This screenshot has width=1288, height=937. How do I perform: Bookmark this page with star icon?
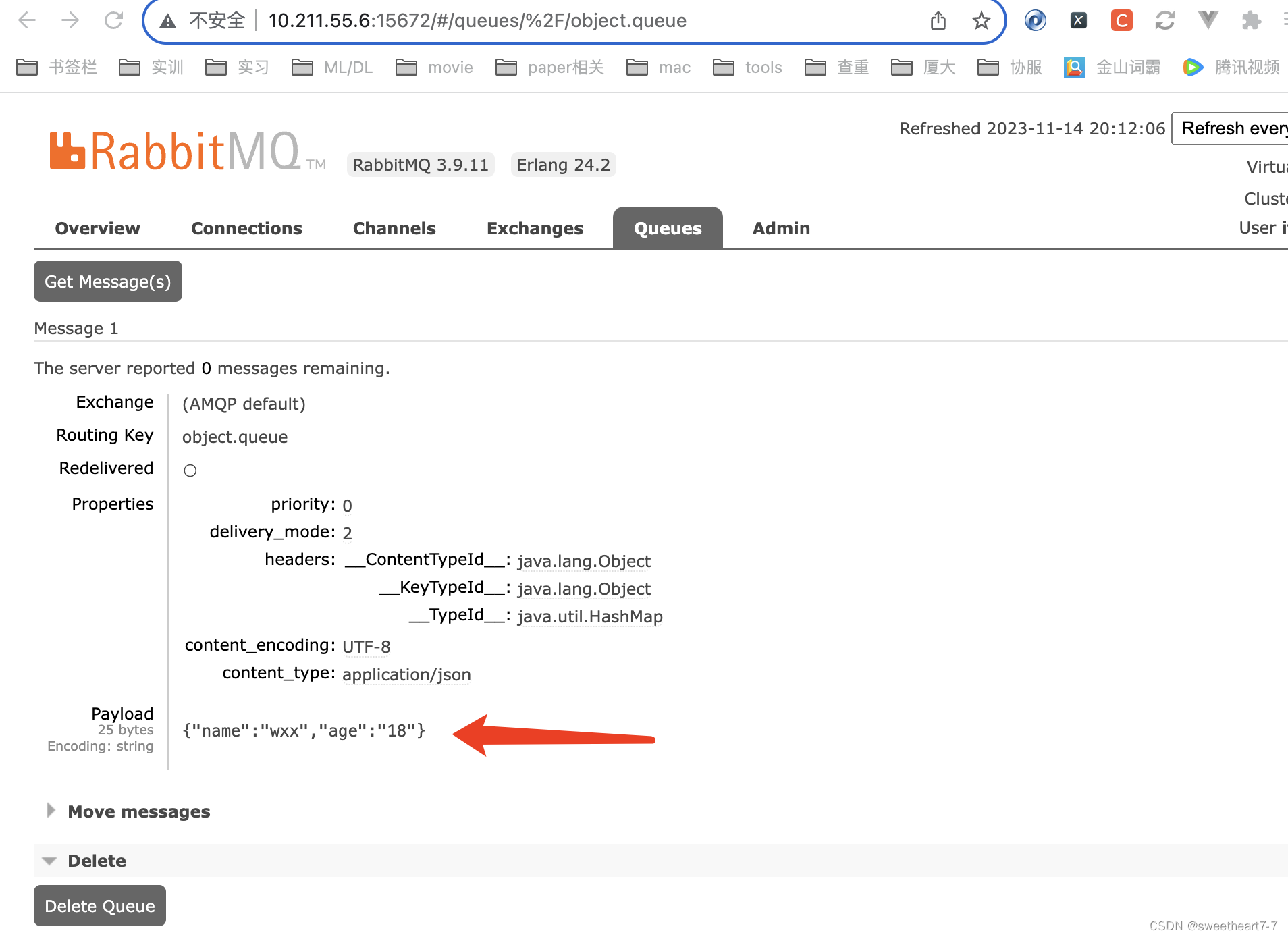(982, 21)
